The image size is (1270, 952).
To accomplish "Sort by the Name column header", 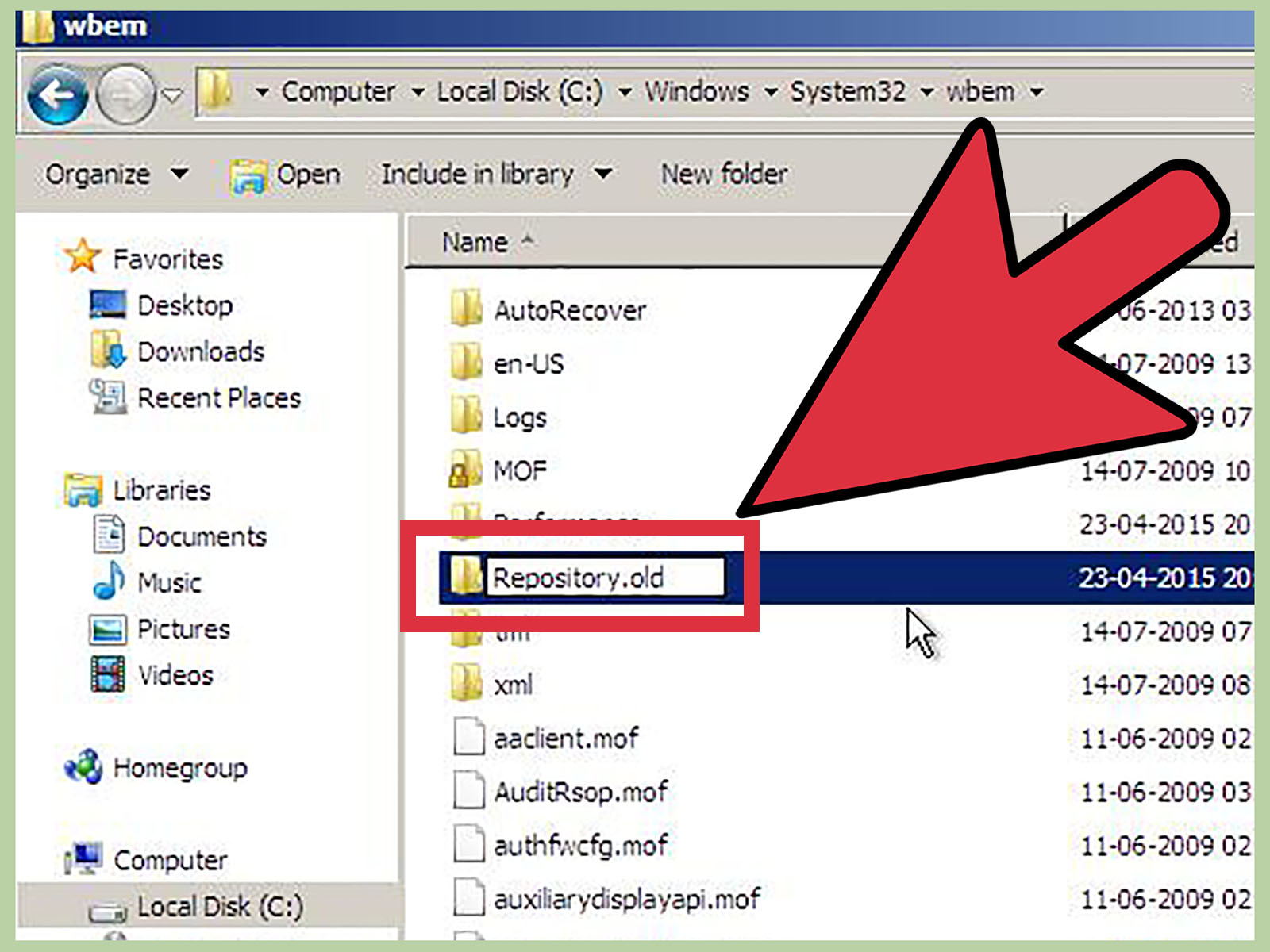I will click(475, 242).
